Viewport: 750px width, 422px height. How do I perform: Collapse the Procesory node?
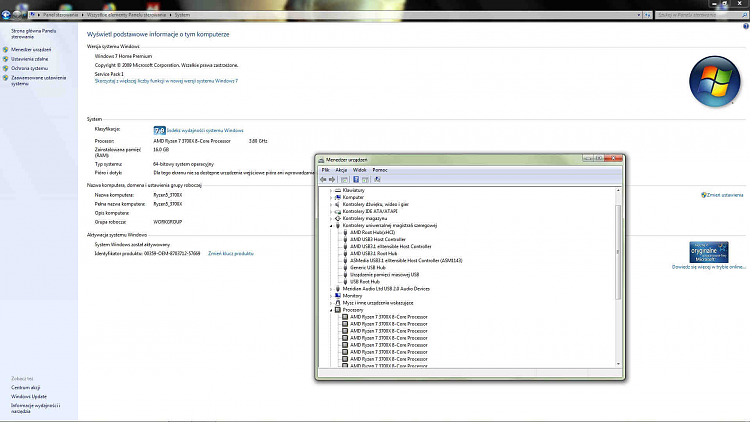tap(331, 310)
